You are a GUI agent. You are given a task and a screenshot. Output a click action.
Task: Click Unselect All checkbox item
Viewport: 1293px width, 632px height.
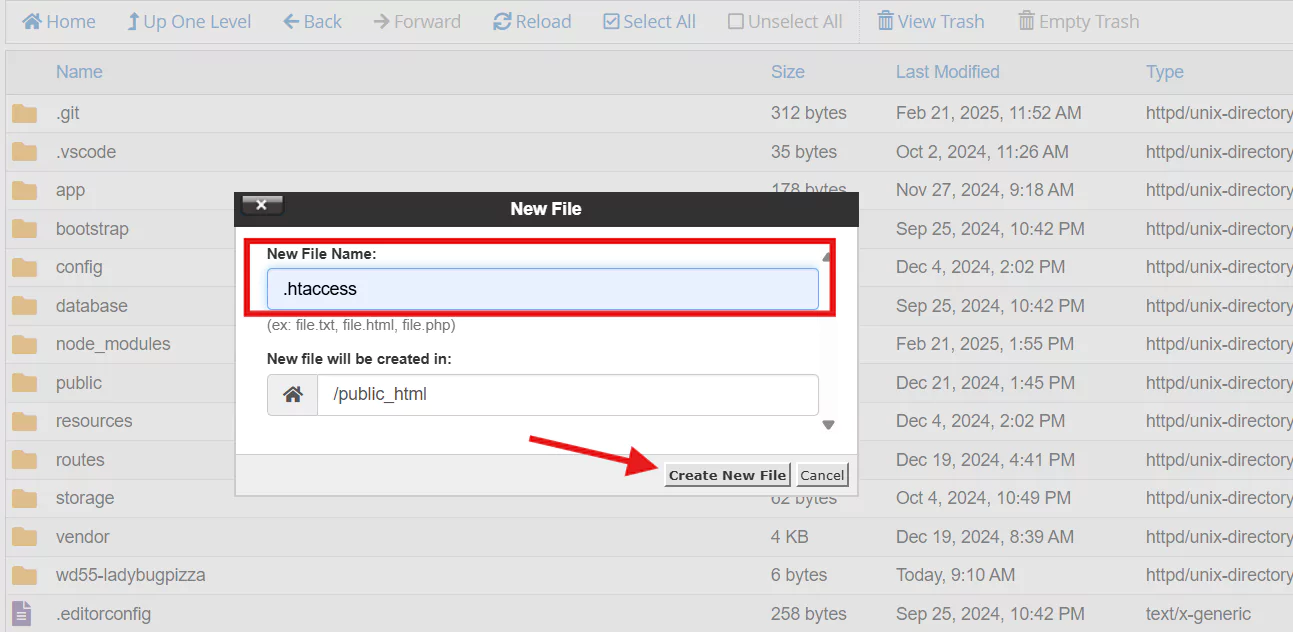[x=785, y=21]
